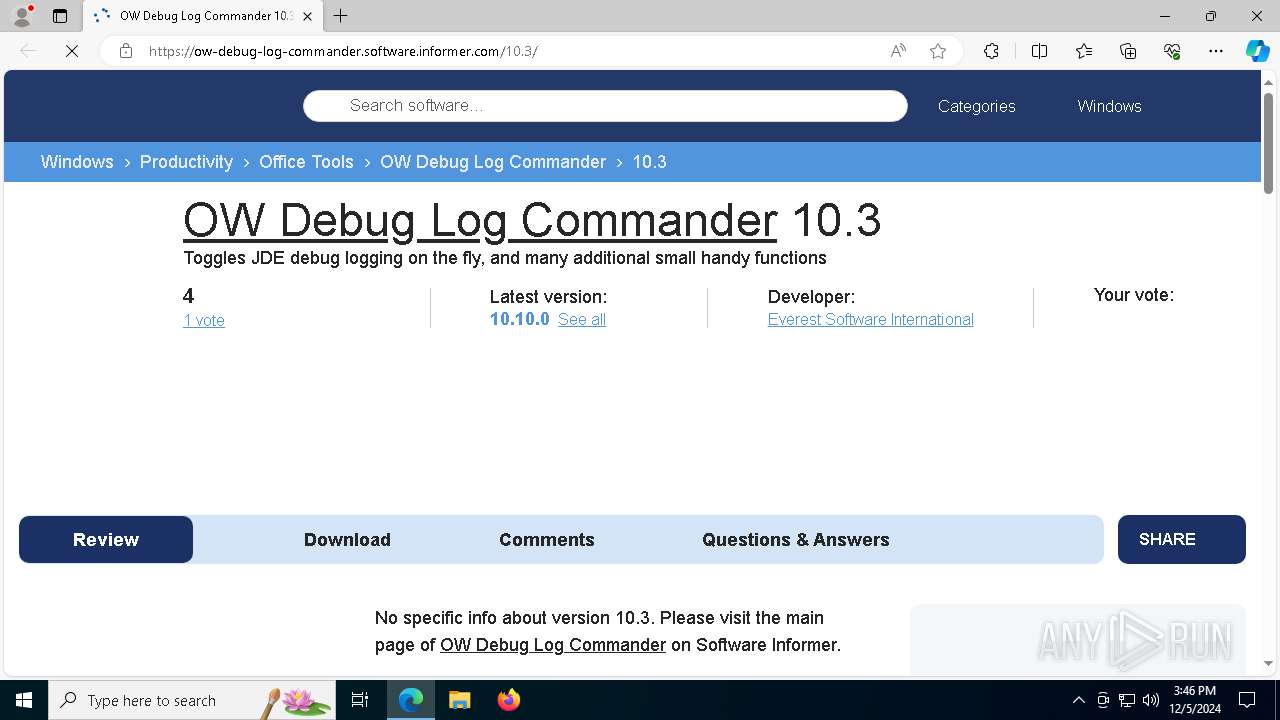This screenshot has height=720, width=1280.
Task: Click the address bar URL
Action: pyautogui.click(x=343, y=51)
